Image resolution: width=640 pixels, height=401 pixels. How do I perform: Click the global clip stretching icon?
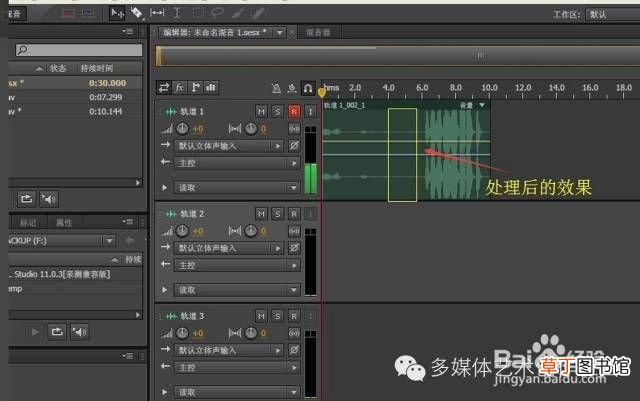click(292, 88)
